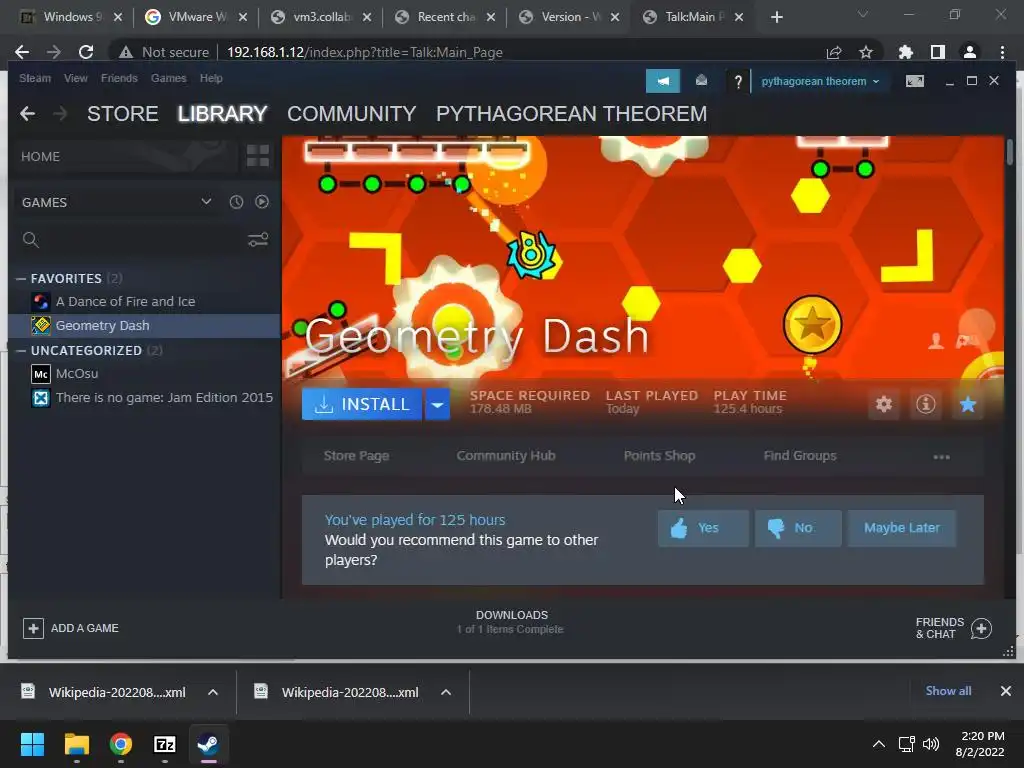Click ADD A GAME plus icon
1024x768 pixels.
click(33, 628)
